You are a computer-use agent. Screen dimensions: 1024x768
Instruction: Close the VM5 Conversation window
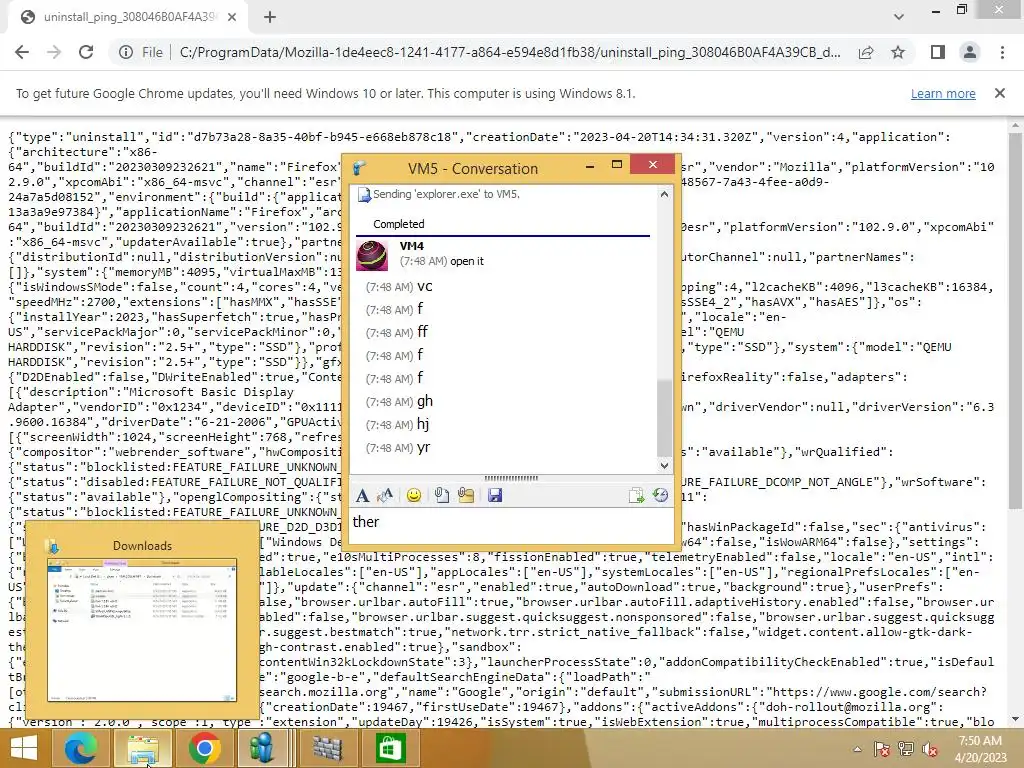(652, 165)
